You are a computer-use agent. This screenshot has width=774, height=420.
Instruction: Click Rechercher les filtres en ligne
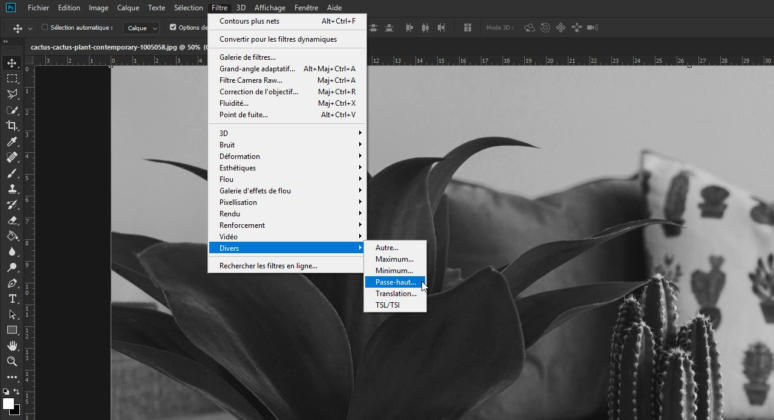tap(268, 265)
